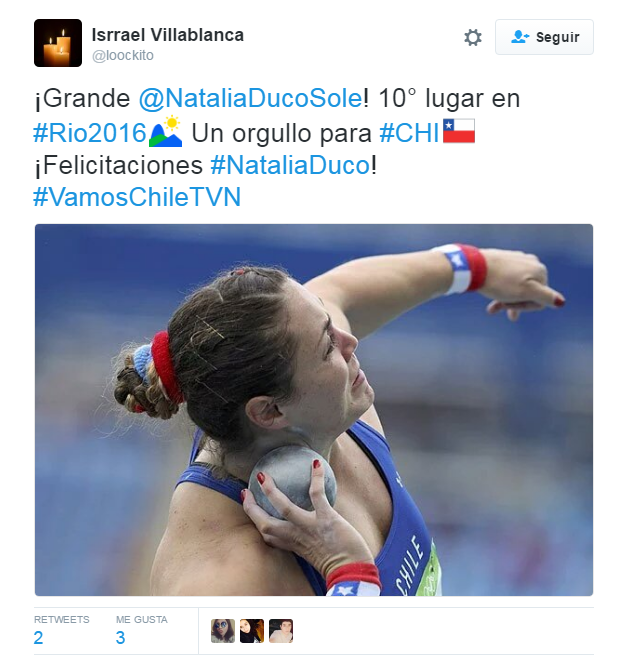View the 3 Me Gusta count
625x661 pixels.
click(121, 637)
